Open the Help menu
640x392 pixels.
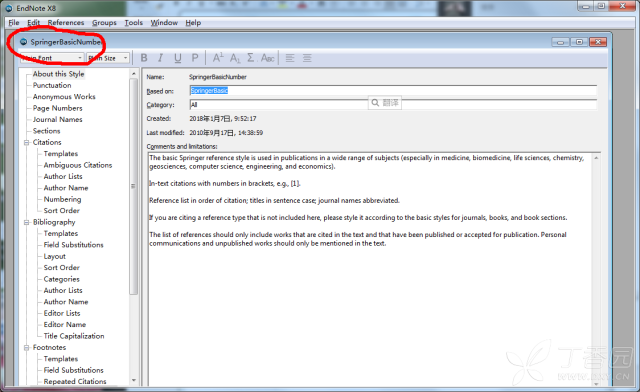[x=193, y=22]
